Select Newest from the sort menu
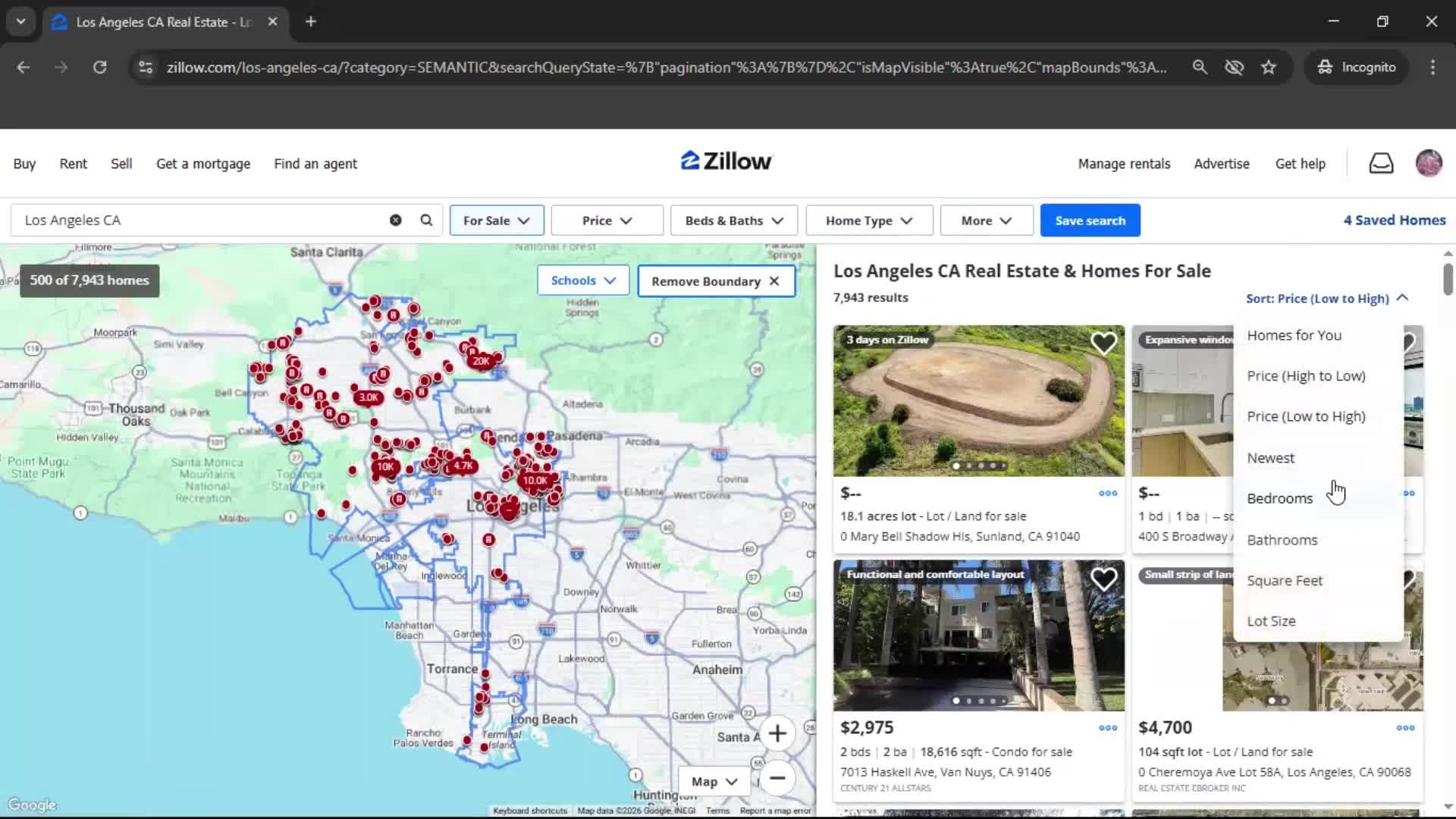Image resolution: width=1456 pixels, height=819 pixels. 1270,457
